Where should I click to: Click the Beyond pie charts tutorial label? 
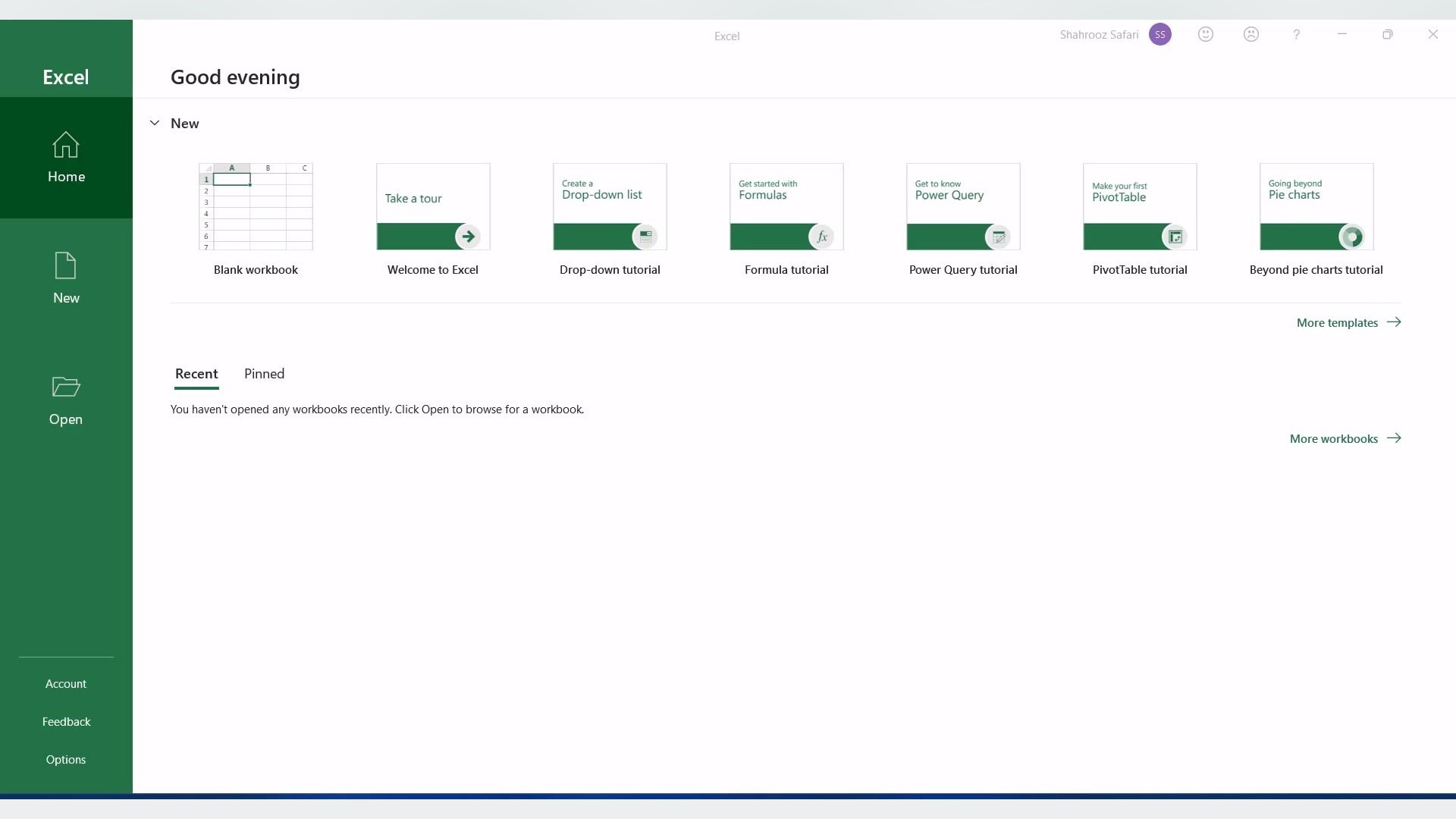1316,270
